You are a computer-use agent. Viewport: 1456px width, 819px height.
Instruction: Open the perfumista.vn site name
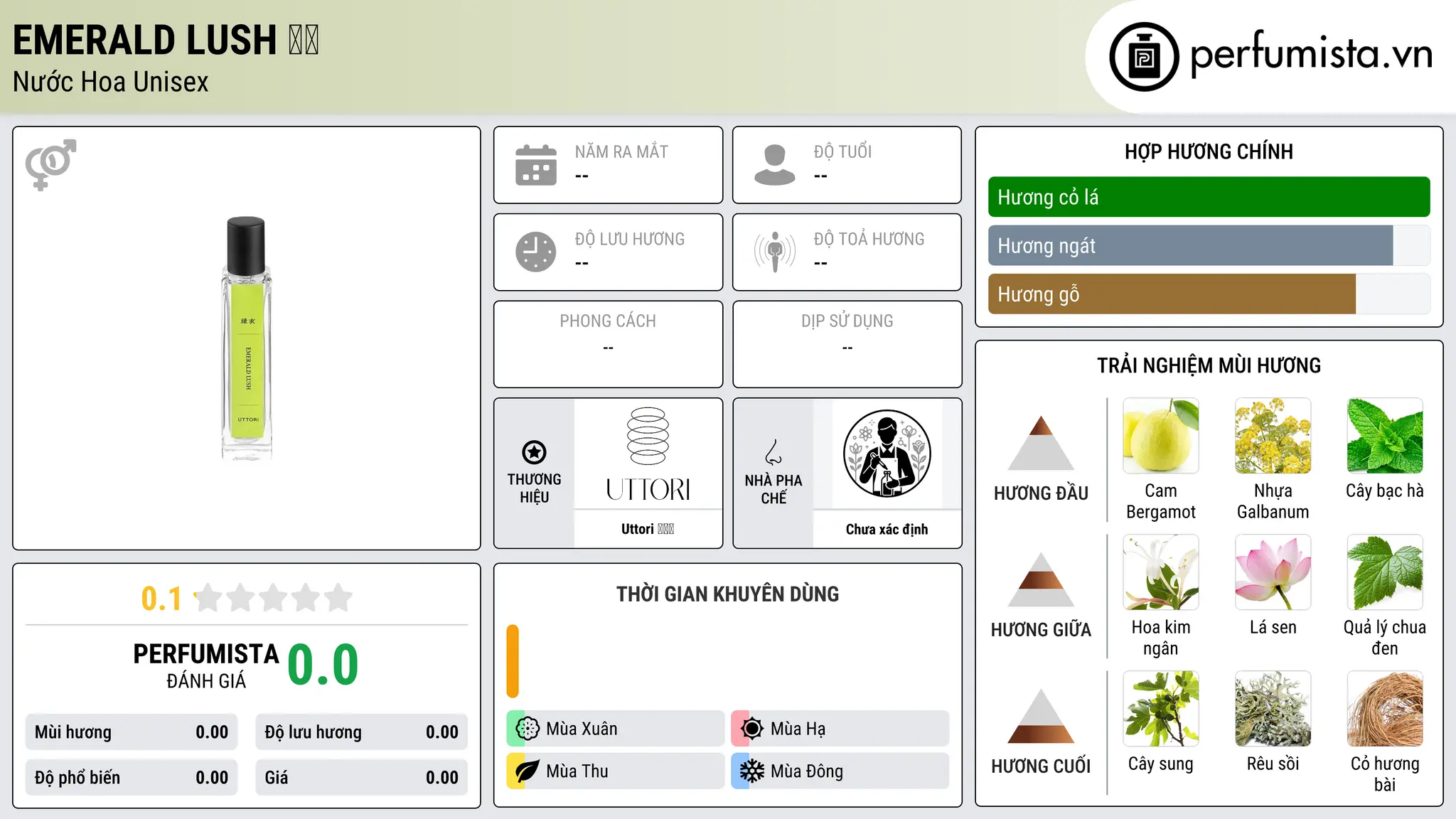[x=1311, y=54]
